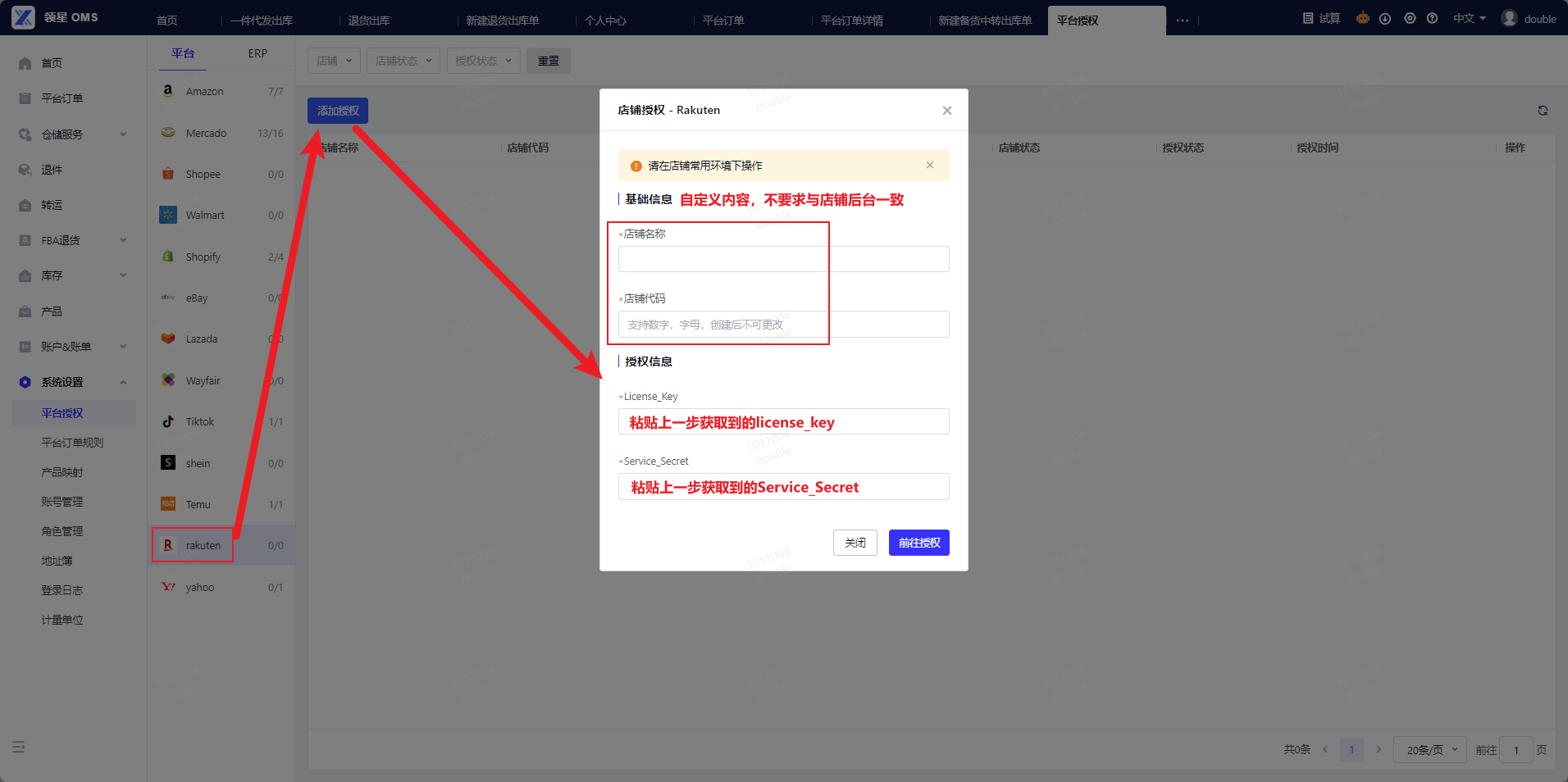Select the Wayfair platform icon
Viewport: 1568px width, 782px height.
[x=168, y=380]
